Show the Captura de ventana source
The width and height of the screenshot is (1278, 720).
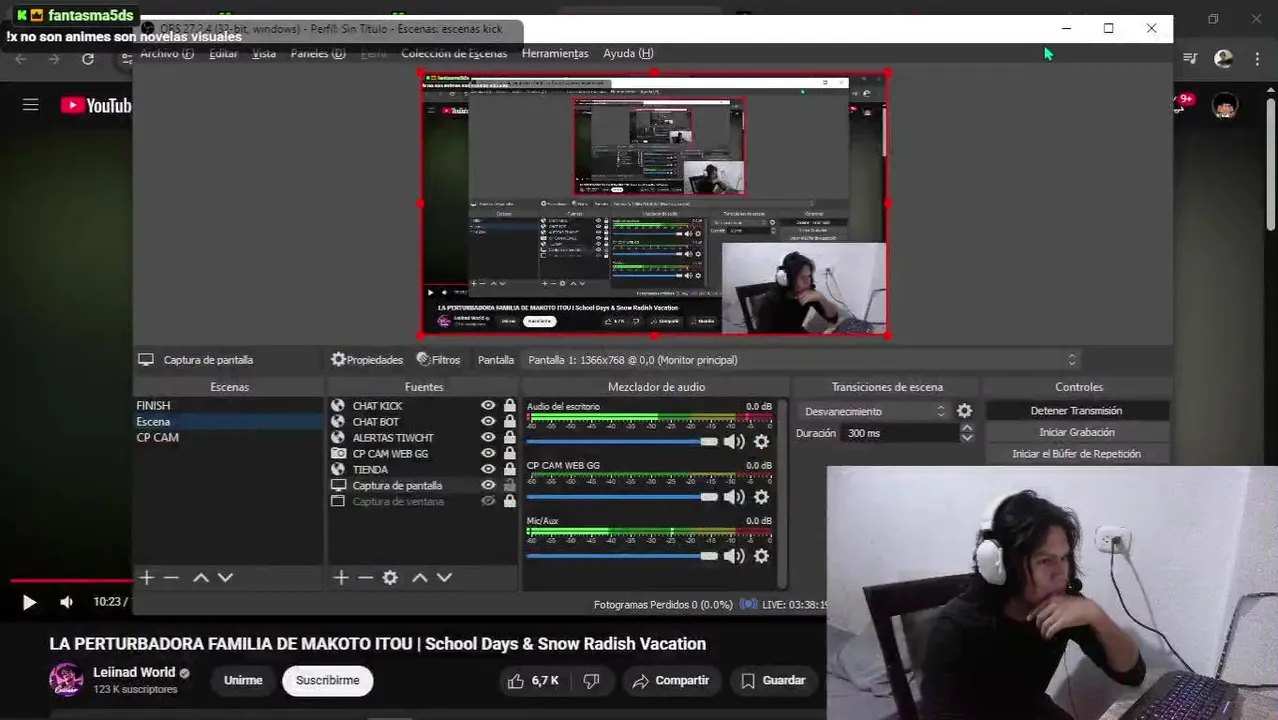pos(488,501)
